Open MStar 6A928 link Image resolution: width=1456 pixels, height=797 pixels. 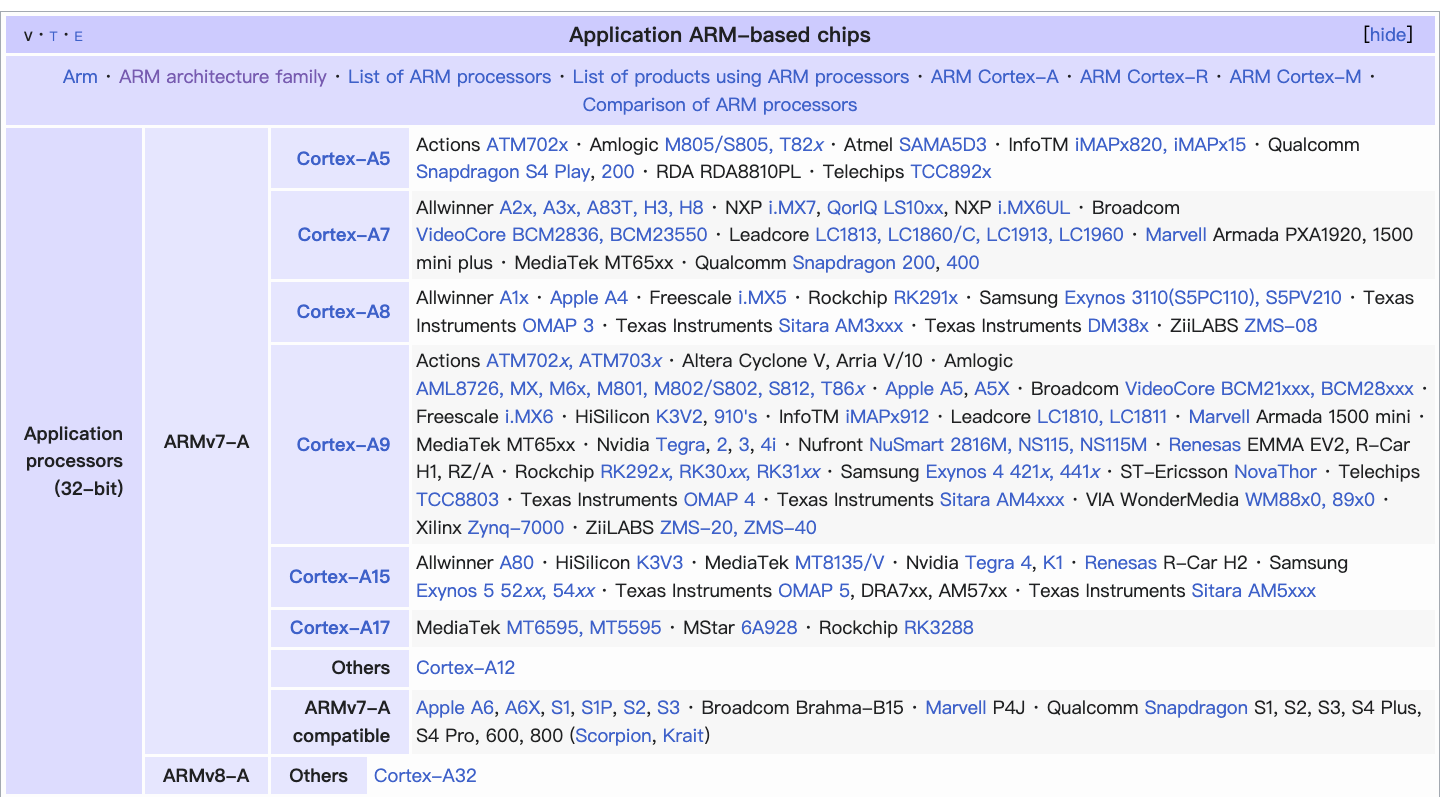click(x=769, y=627)
